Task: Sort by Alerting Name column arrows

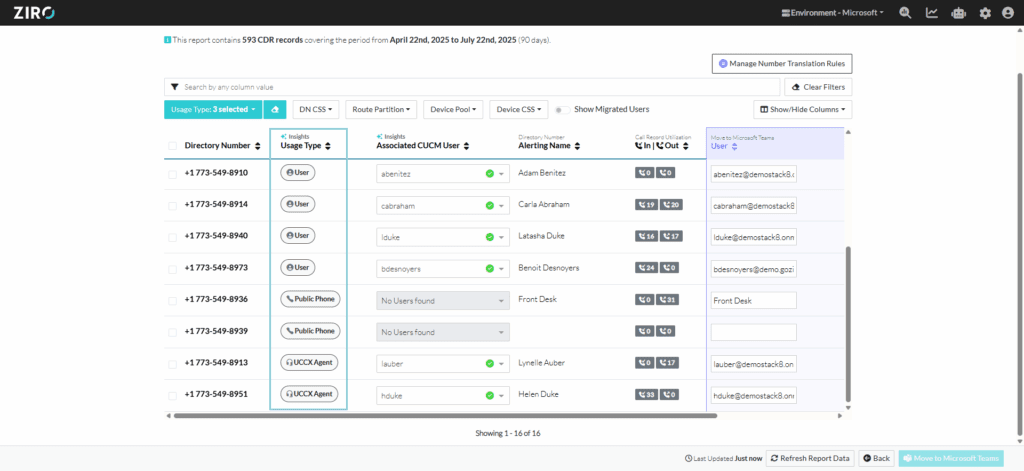Action: click(x=577, y=146)
